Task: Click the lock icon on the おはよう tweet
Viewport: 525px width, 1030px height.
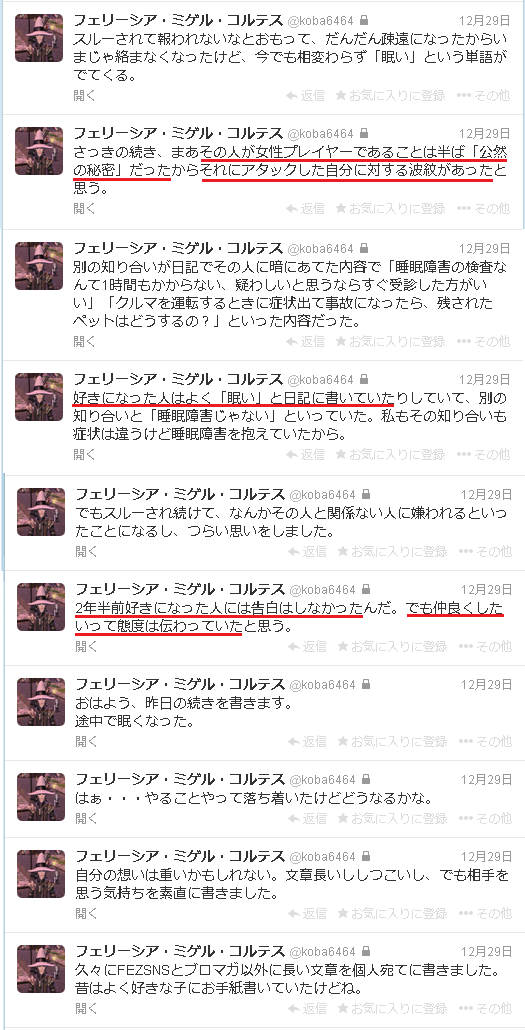Action: coord(365,684)
